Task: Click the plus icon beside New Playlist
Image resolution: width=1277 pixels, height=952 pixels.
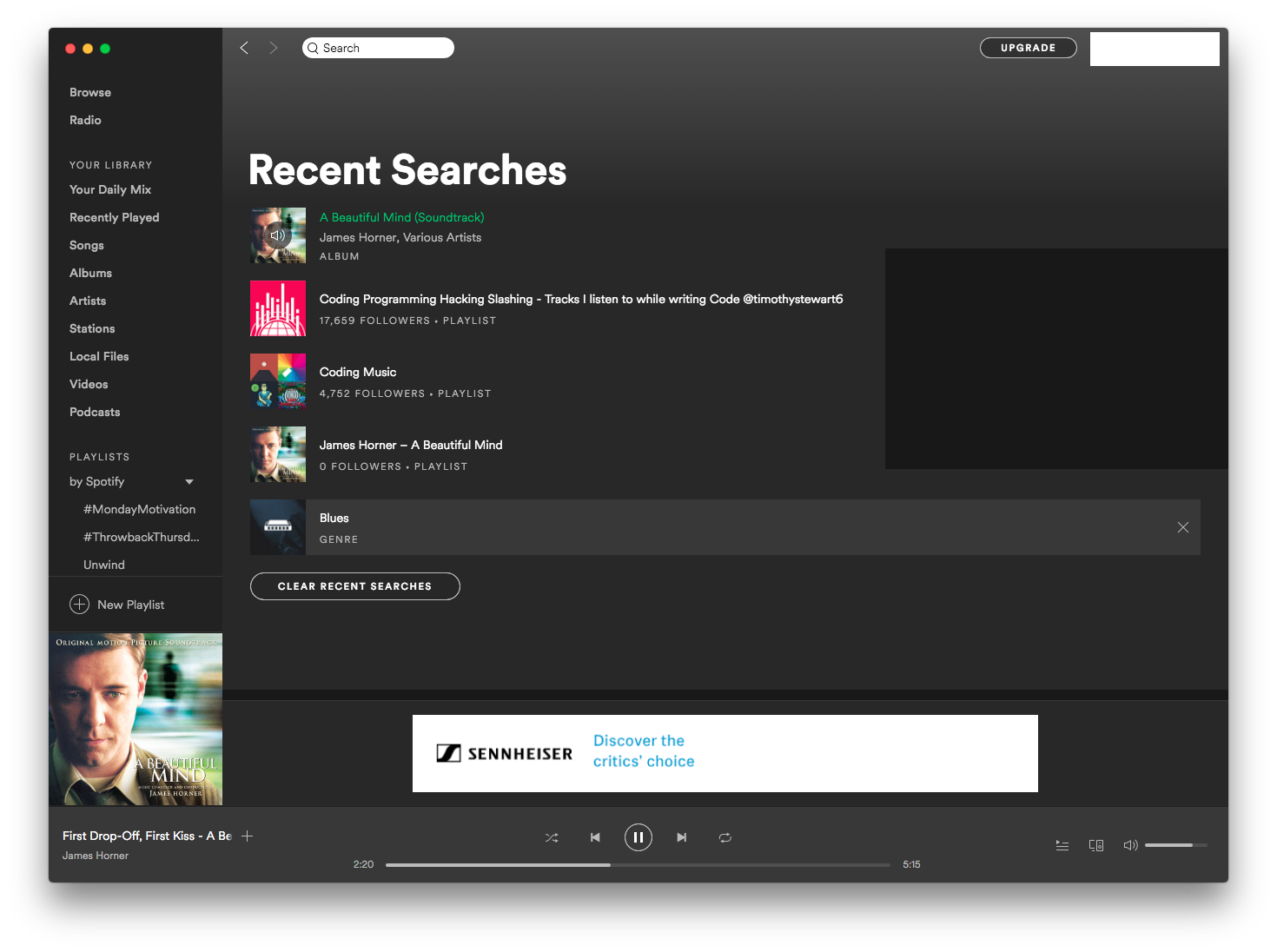Action: [x=79, y=605]
